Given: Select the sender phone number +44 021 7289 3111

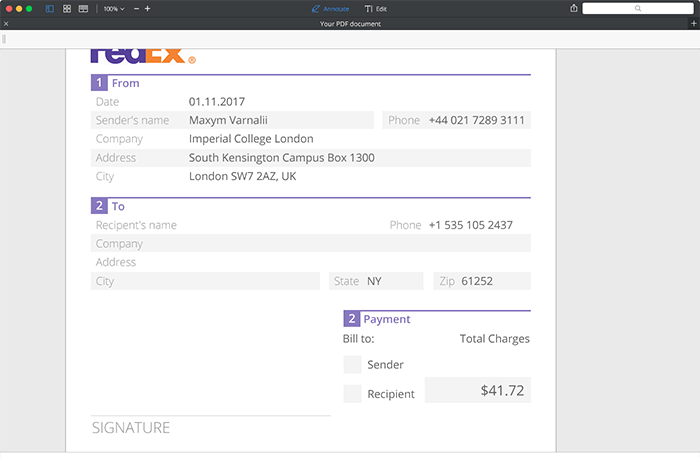Looking at the screenshot, I should (476, 120).
